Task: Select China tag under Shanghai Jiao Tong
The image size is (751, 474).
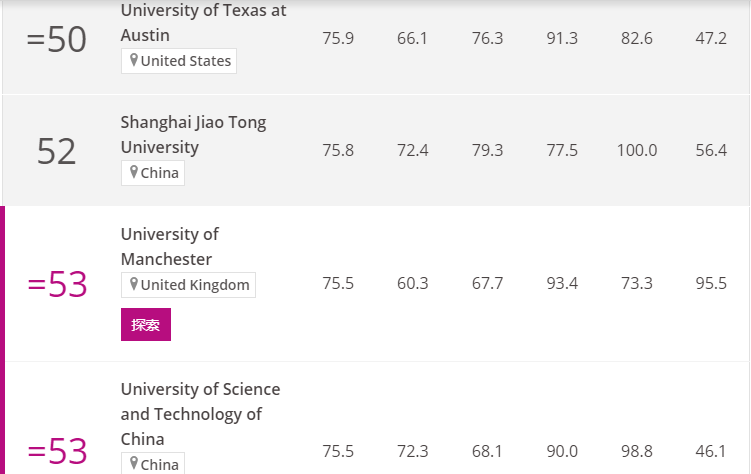Action: (x=153, y=173)
